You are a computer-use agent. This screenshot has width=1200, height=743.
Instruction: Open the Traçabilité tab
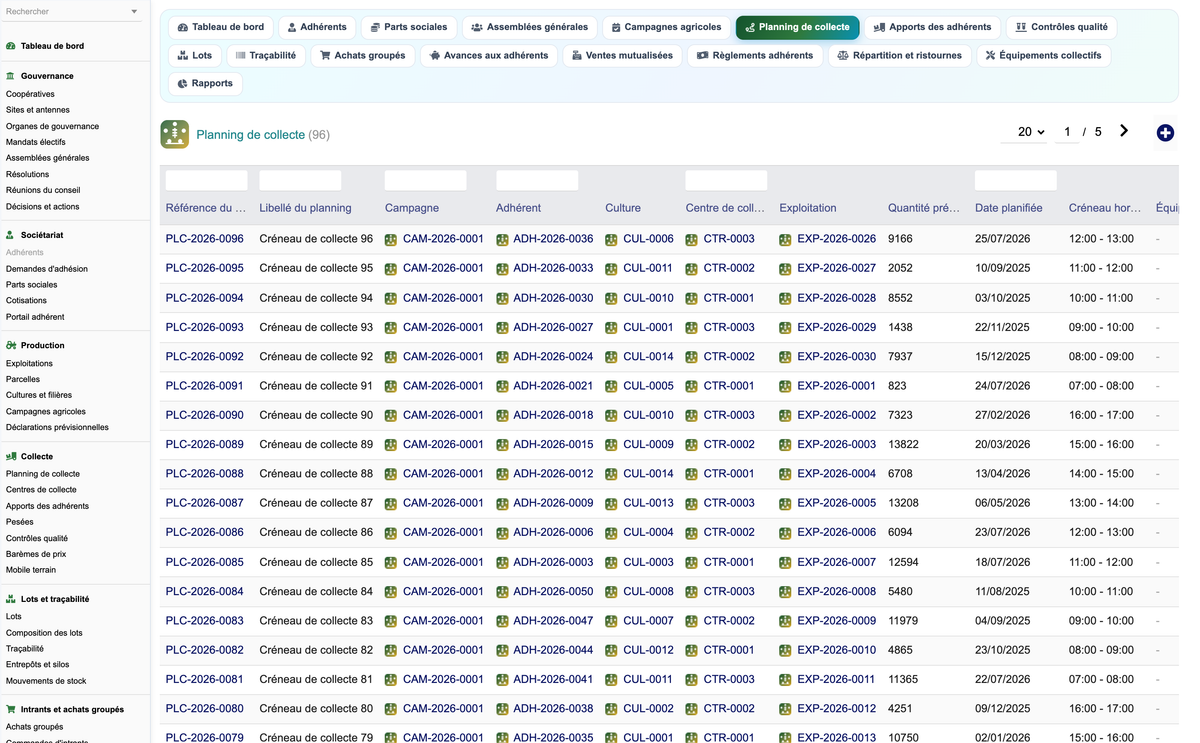point(266,55)
